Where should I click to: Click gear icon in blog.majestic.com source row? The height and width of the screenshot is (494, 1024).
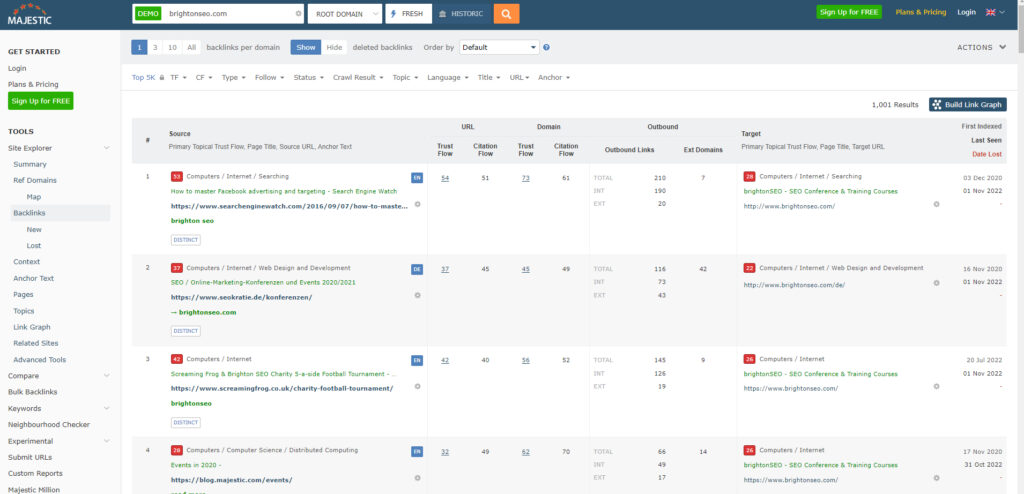coord(417,478)
